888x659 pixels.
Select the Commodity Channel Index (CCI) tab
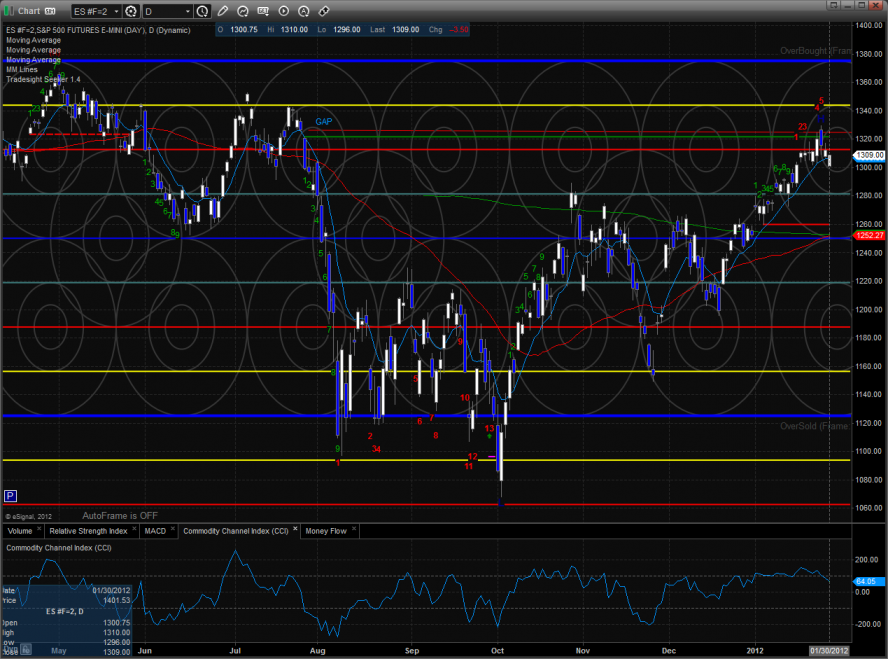[x=236, y=531]
